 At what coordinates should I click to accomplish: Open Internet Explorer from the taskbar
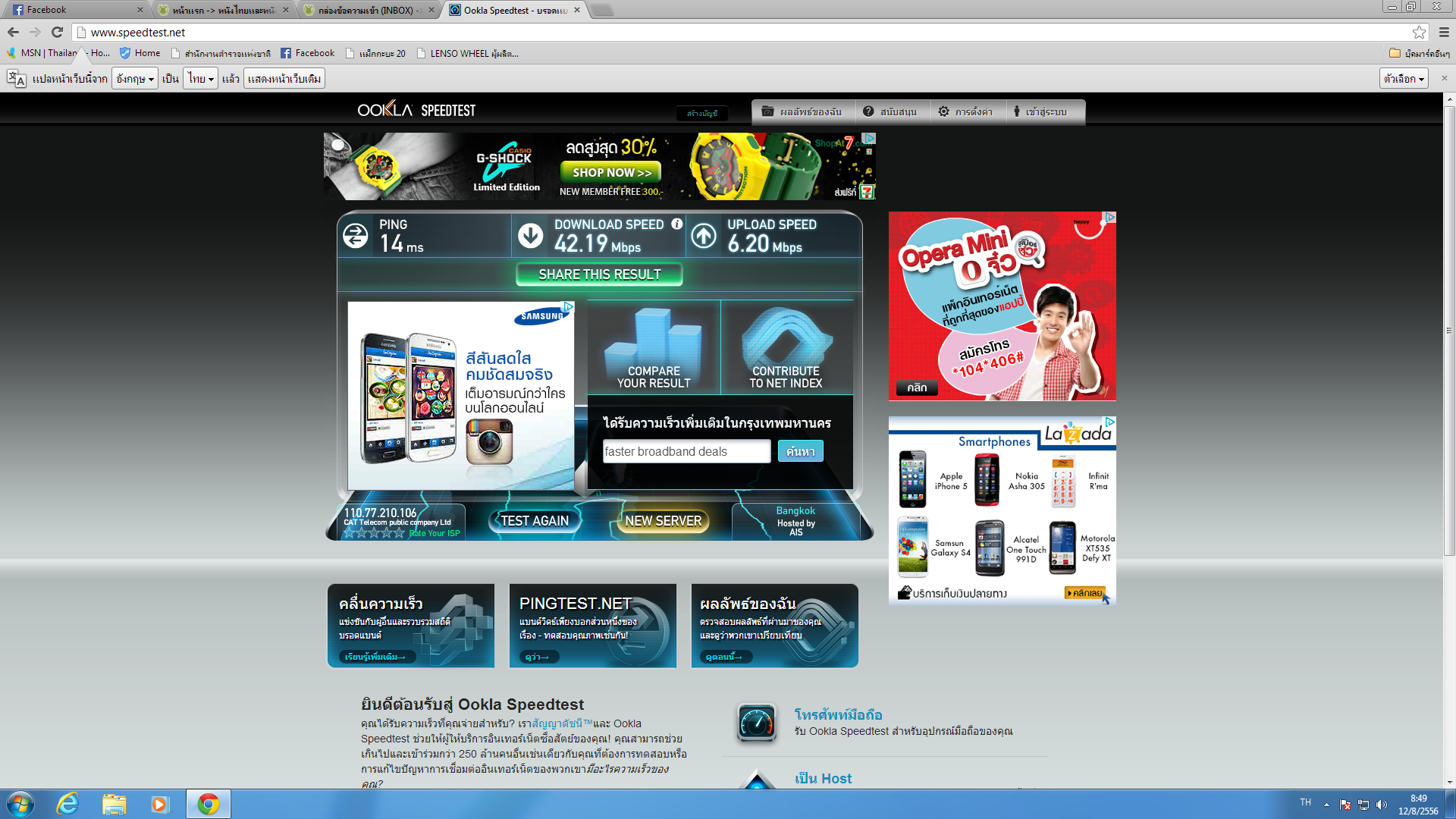click(x=67, y=804)
